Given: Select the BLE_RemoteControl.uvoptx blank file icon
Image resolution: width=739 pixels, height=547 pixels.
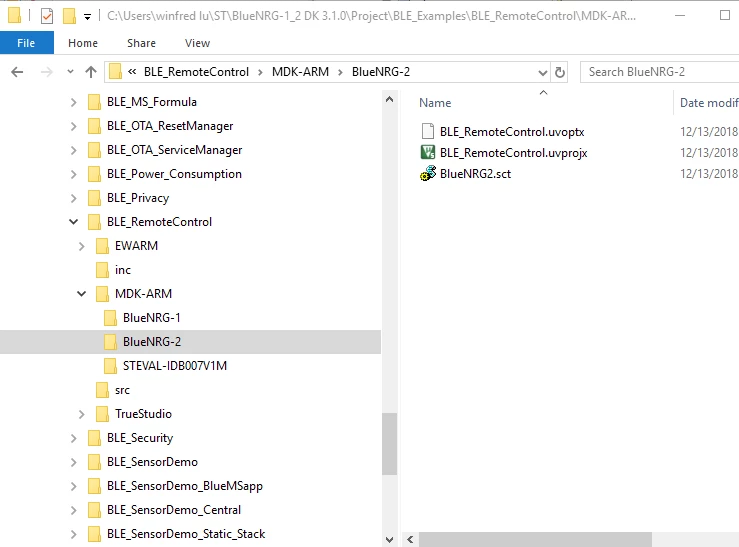Looking at the screenshot, I should pos(427,131).
